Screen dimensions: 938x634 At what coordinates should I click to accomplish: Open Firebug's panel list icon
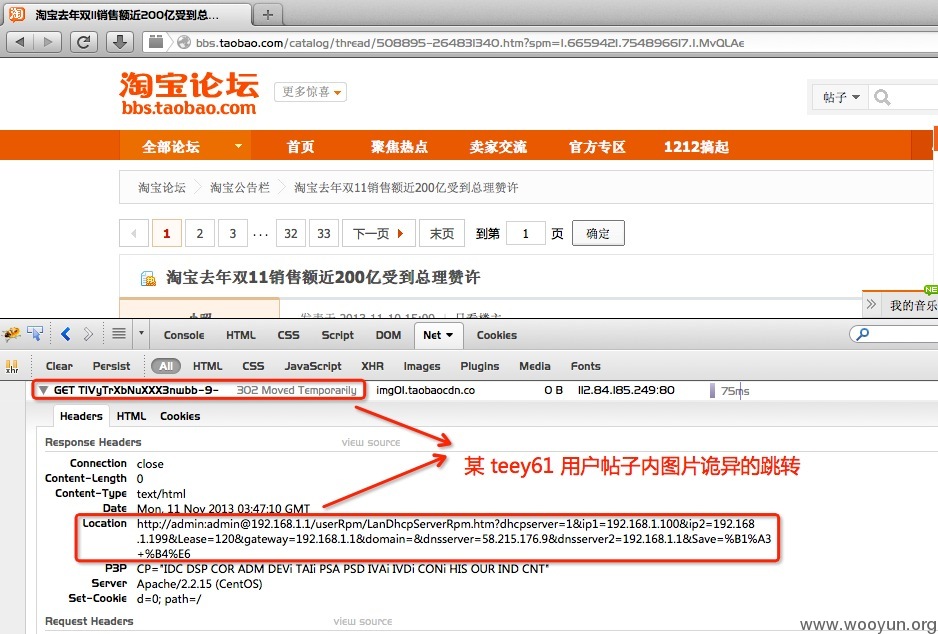[x=119, y=334]
